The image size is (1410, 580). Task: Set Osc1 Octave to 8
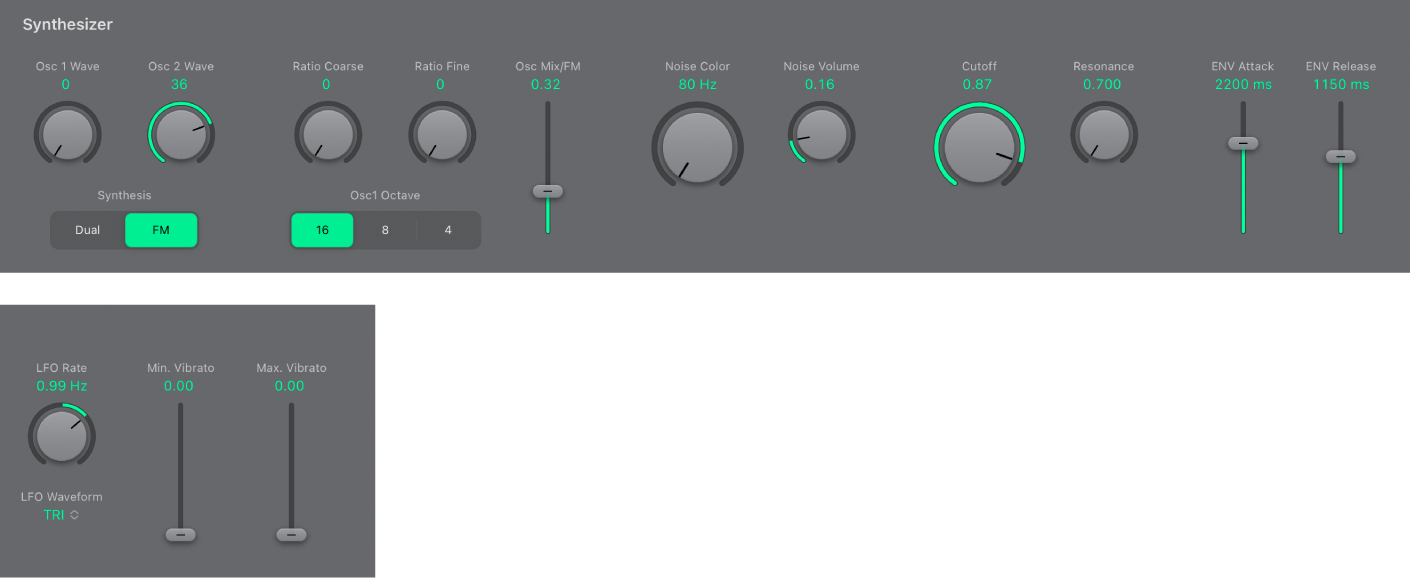coord(385,229)
